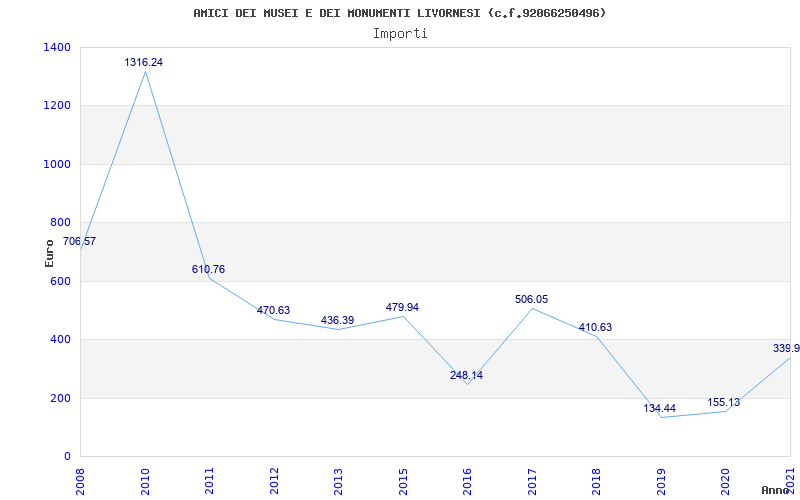Click the 339.9 data label

pyautogui.click(x=786, y=348)
